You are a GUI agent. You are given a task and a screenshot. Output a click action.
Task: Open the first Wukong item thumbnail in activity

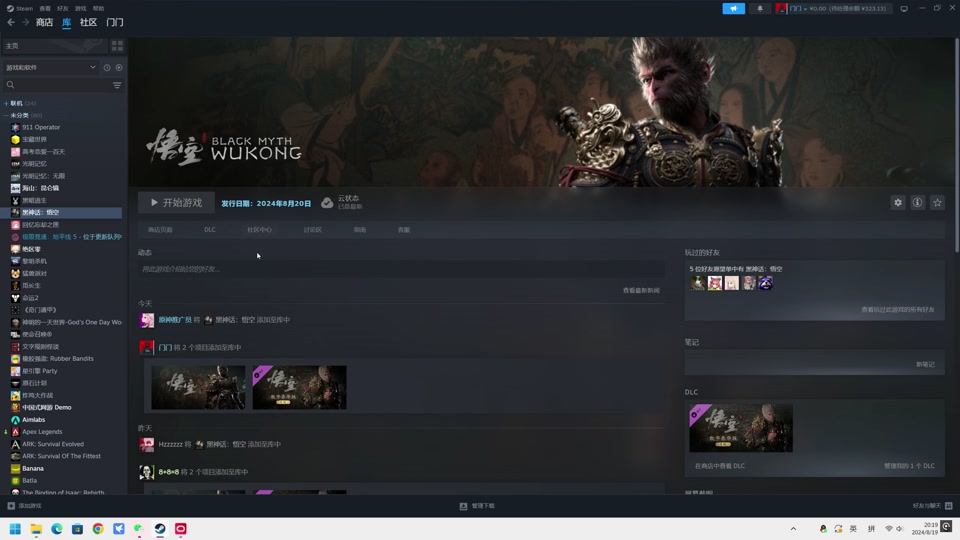198,388
